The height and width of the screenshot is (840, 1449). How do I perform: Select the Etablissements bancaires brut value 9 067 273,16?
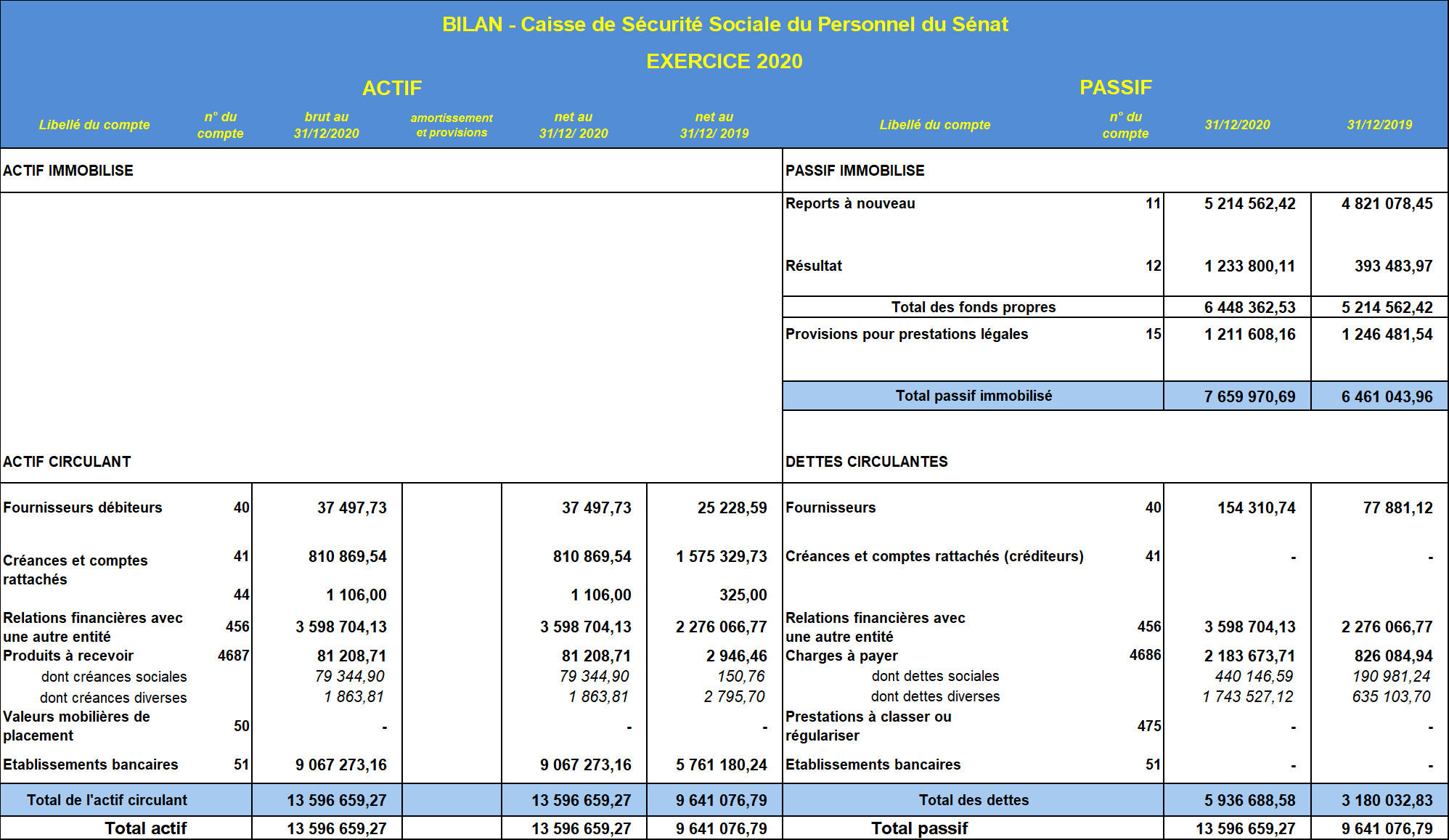coord(340,765)
